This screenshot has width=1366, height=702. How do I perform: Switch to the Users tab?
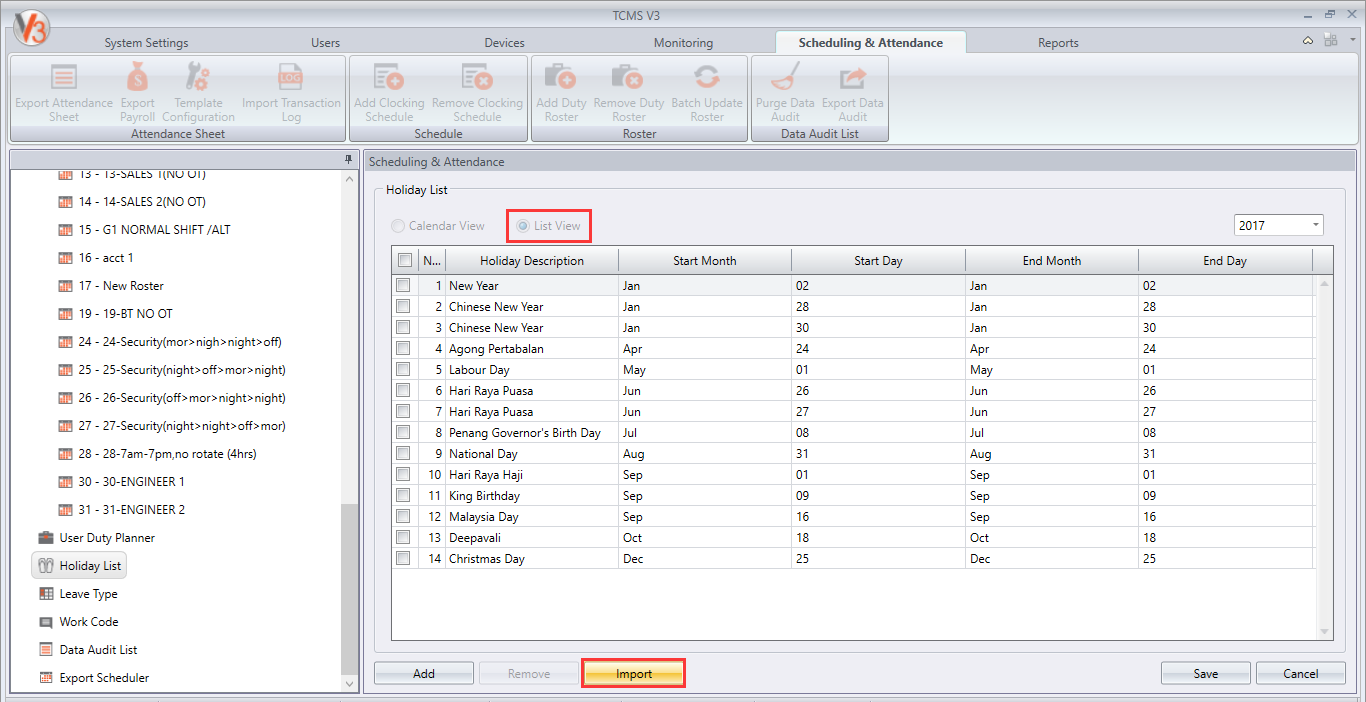coord(325,43)
